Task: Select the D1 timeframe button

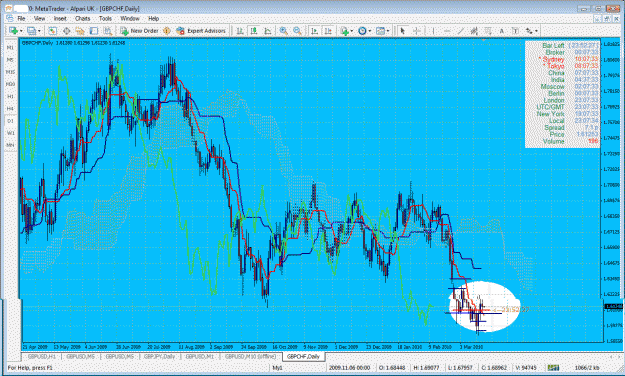Action: click(x=10, y=121)
